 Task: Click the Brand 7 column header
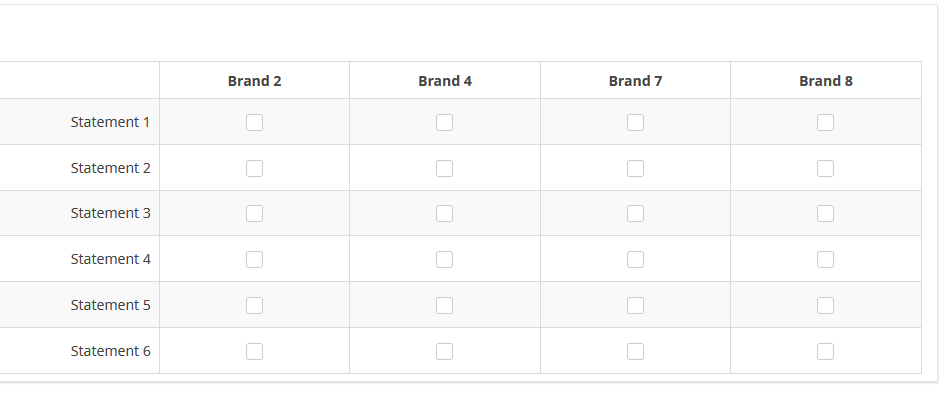click(x=635, y=81)
